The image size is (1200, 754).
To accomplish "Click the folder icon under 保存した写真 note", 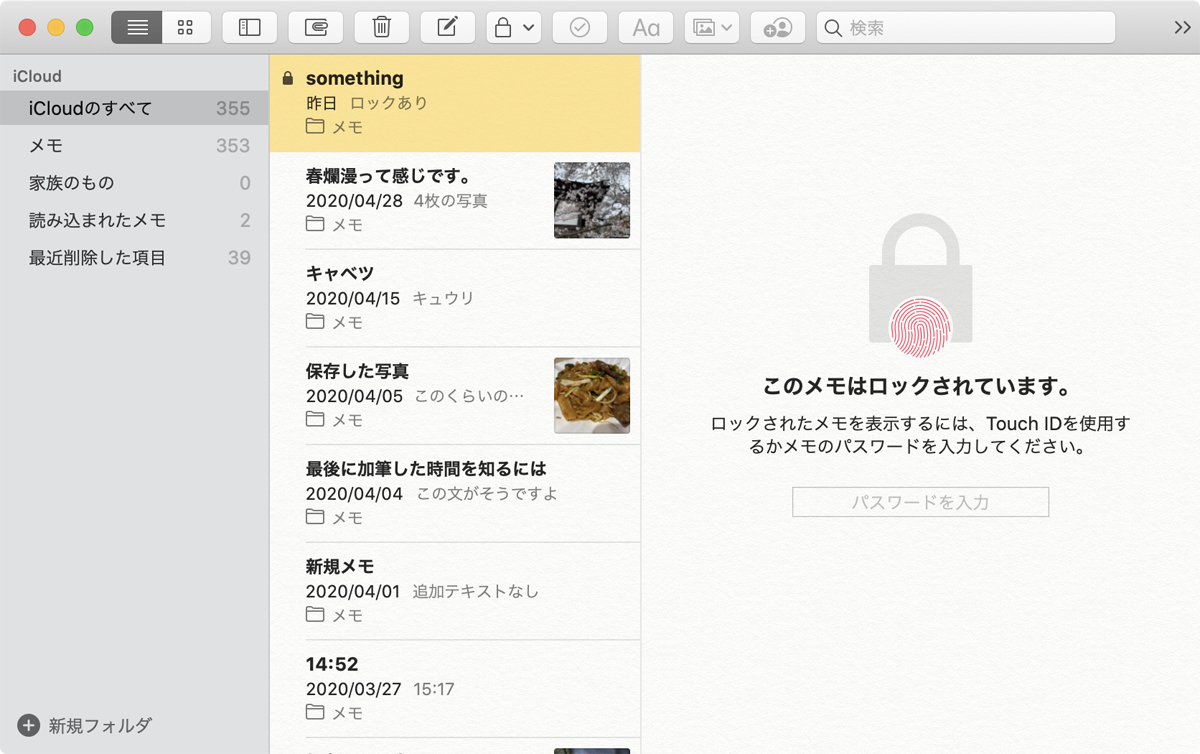I will [316, 420].
